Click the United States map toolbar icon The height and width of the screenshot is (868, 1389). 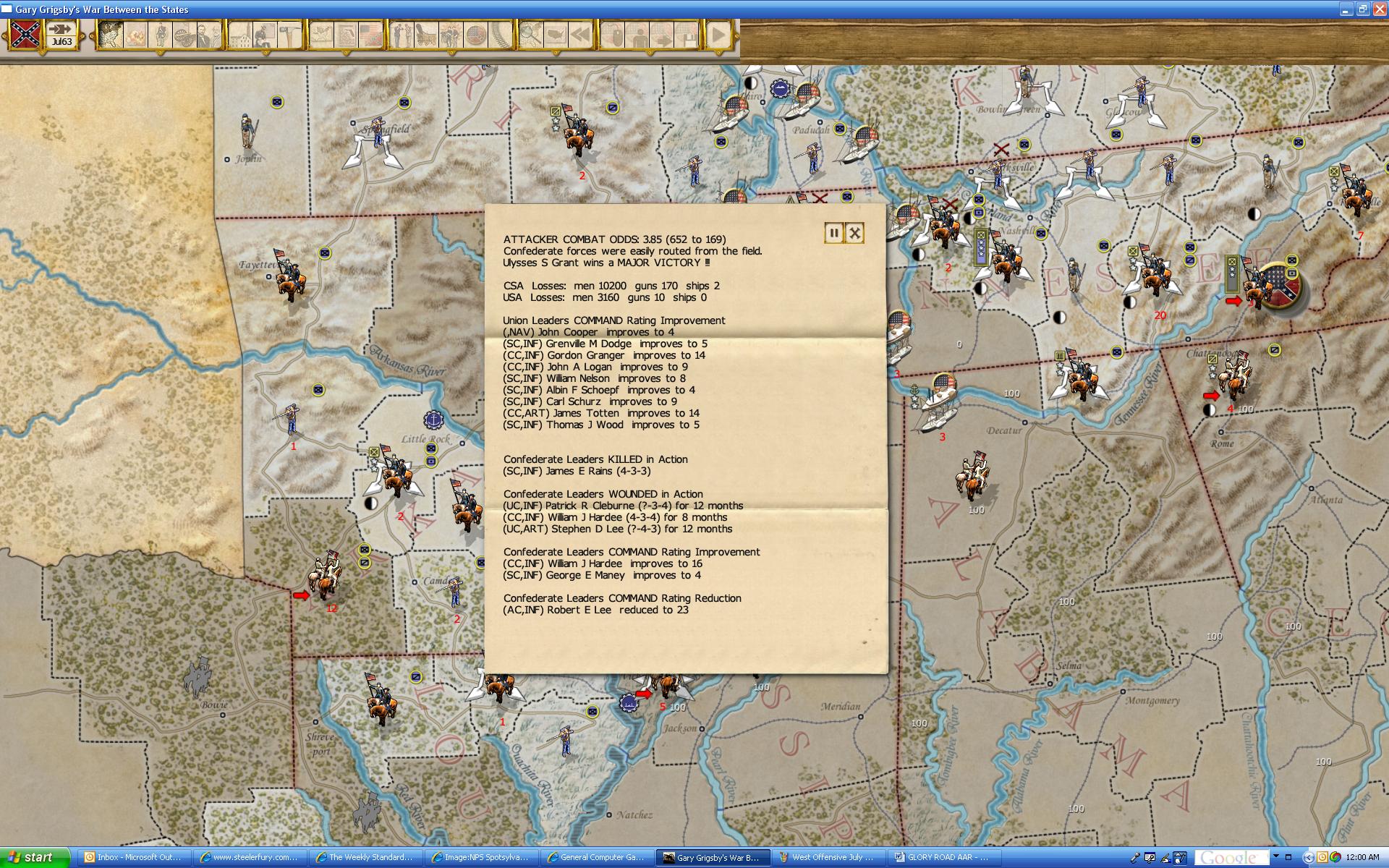556,35
